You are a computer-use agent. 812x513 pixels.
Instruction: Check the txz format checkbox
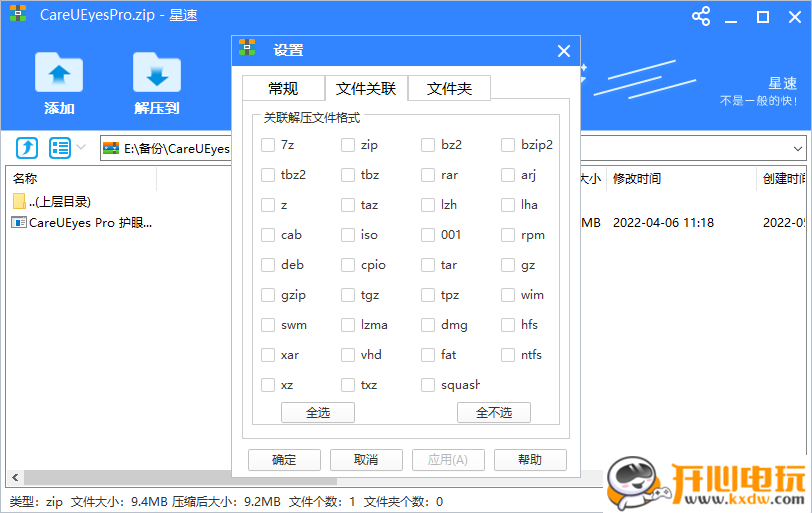coord(348,385)
